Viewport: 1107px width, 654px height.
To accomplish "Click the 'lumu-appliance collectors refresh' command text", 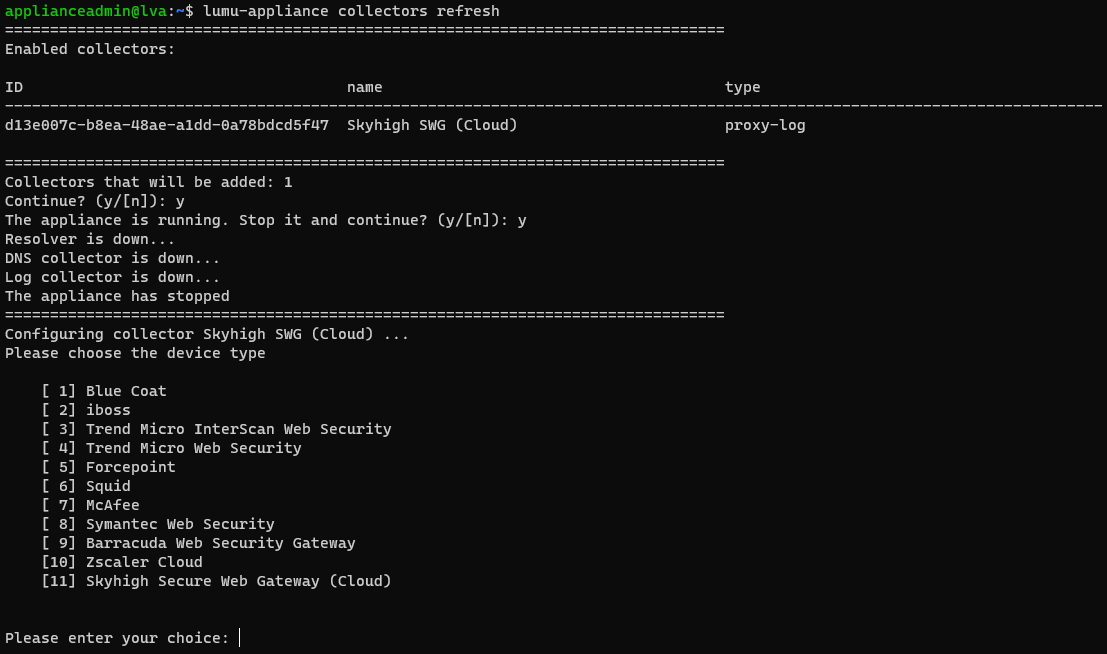I will [351, 11].
